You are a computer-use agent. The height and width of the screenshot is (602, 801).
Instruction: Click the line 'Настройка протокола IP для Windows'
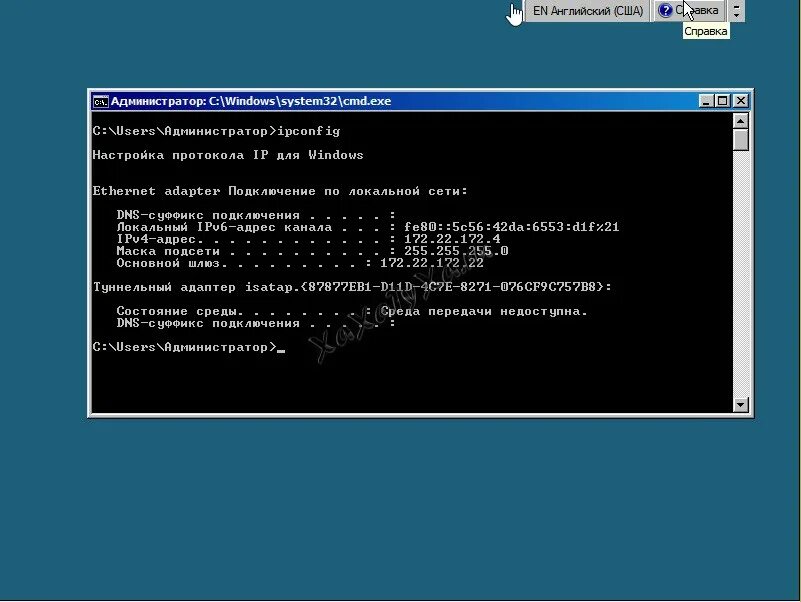228,155
